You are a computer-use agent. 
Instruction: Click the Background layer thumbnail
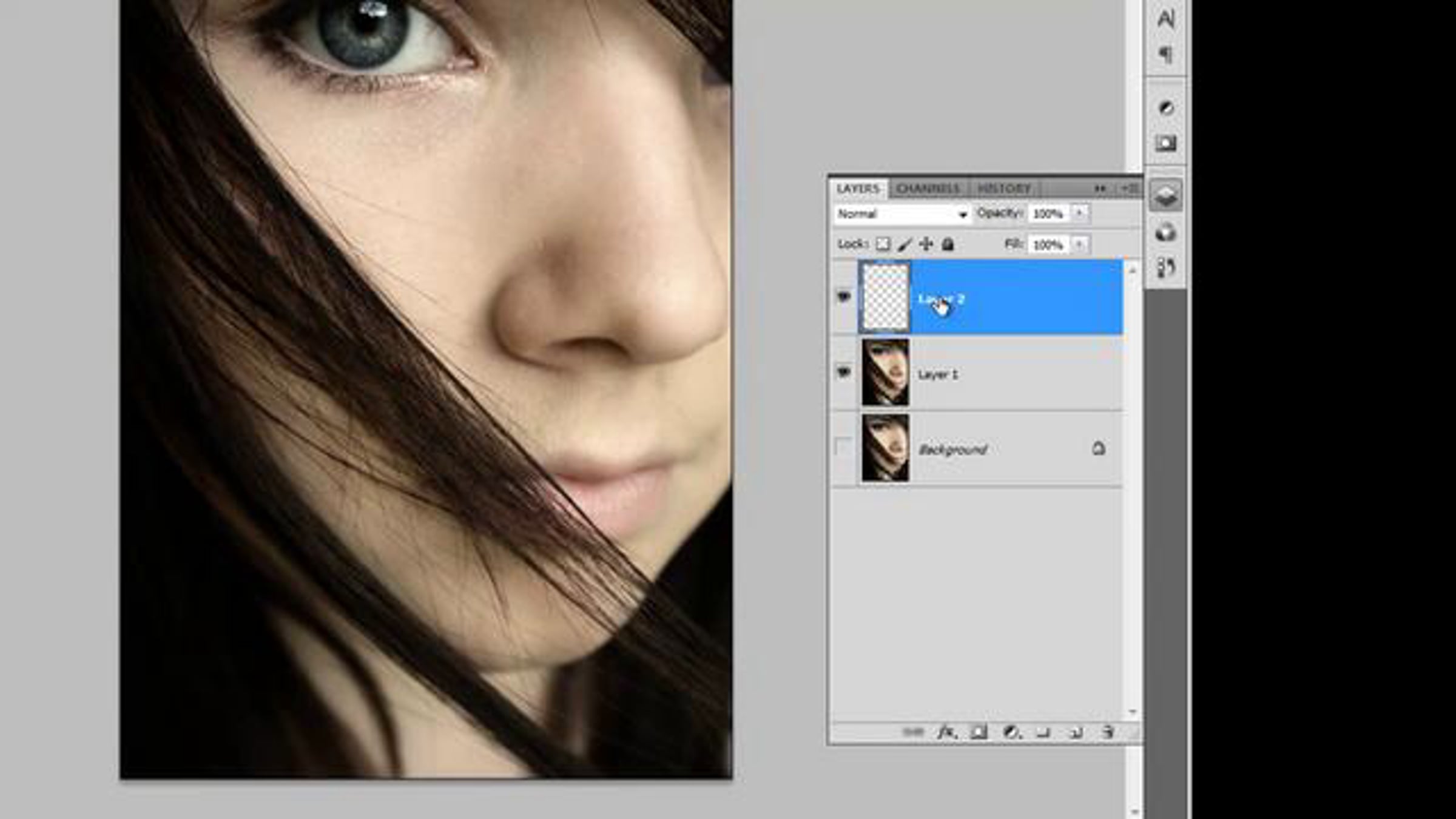tap(885, 448)
